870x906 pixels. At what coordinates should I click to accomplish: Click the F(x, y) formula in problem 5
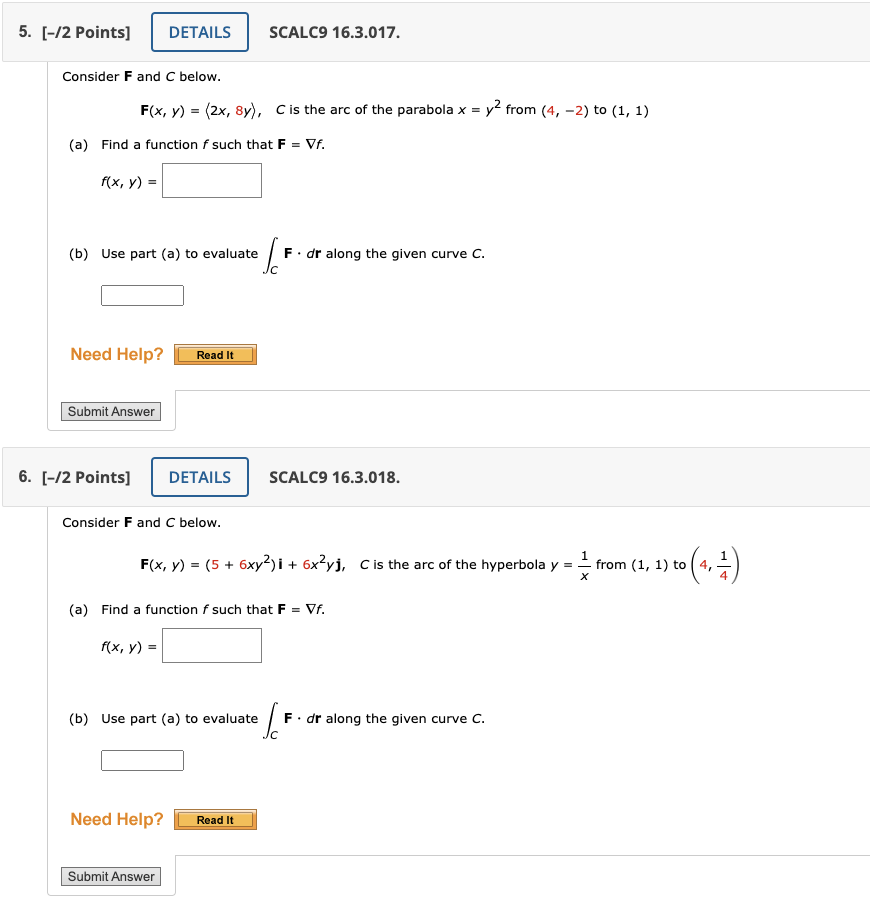[x=200, y=109]
